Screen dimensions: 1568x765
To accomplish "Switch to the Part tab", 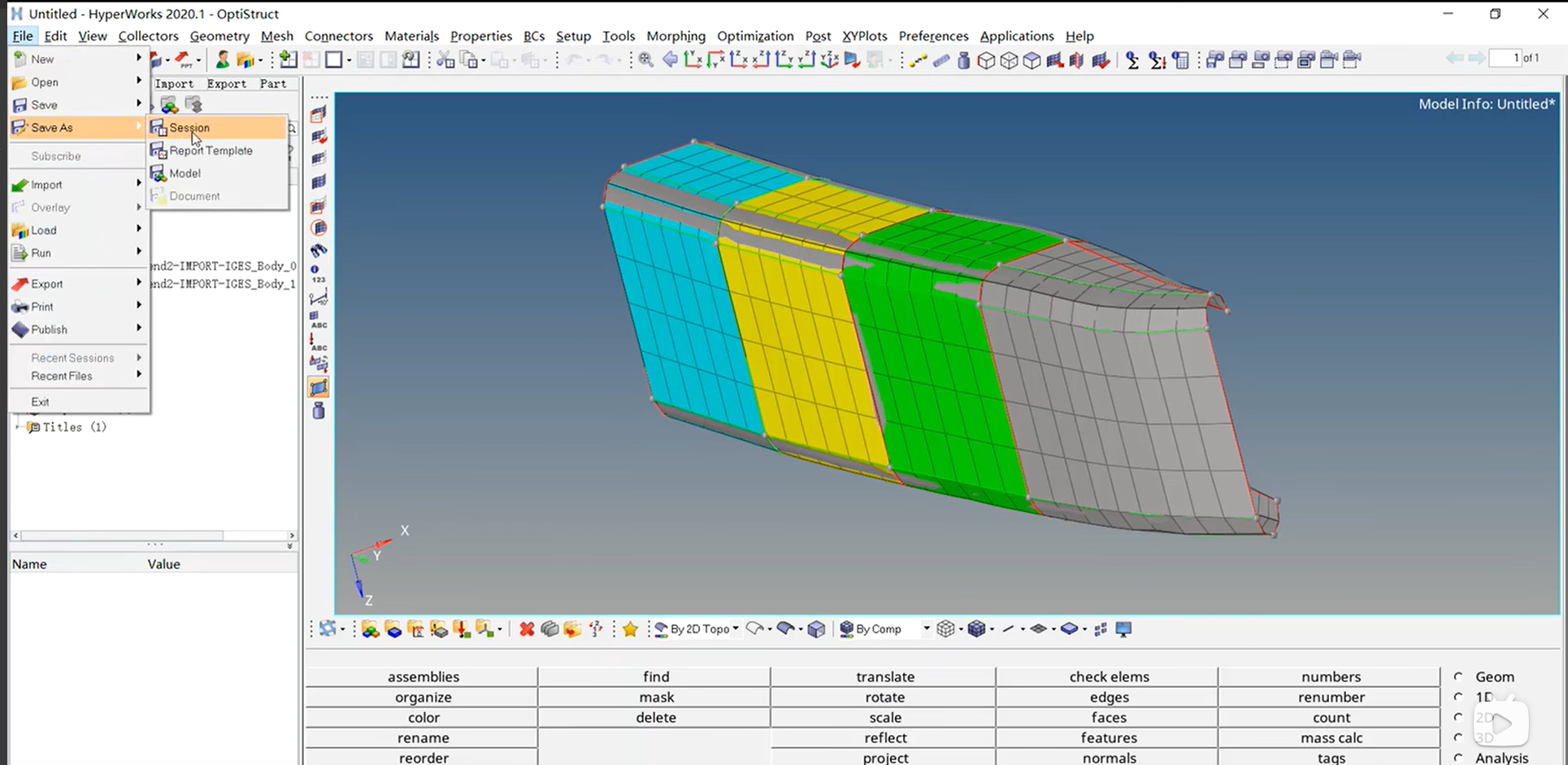I will tap(273, 84).
